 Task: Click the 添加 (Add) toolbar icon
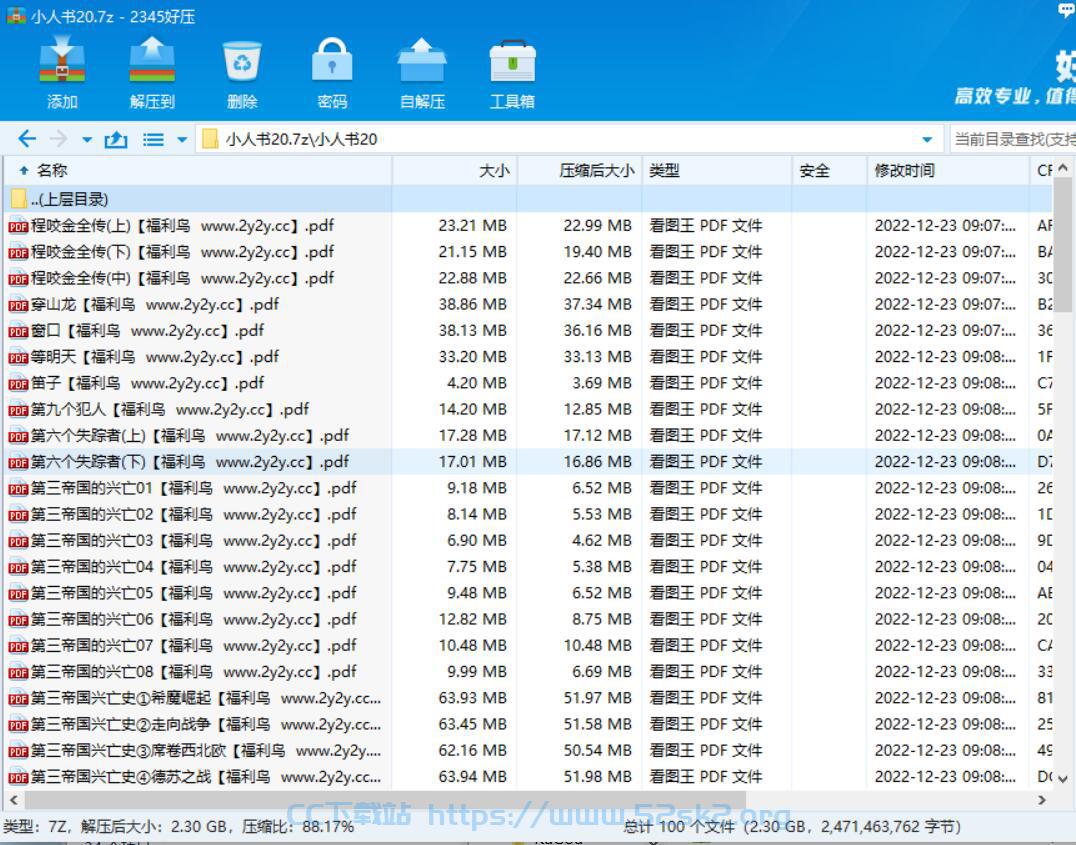click(62, 62)
